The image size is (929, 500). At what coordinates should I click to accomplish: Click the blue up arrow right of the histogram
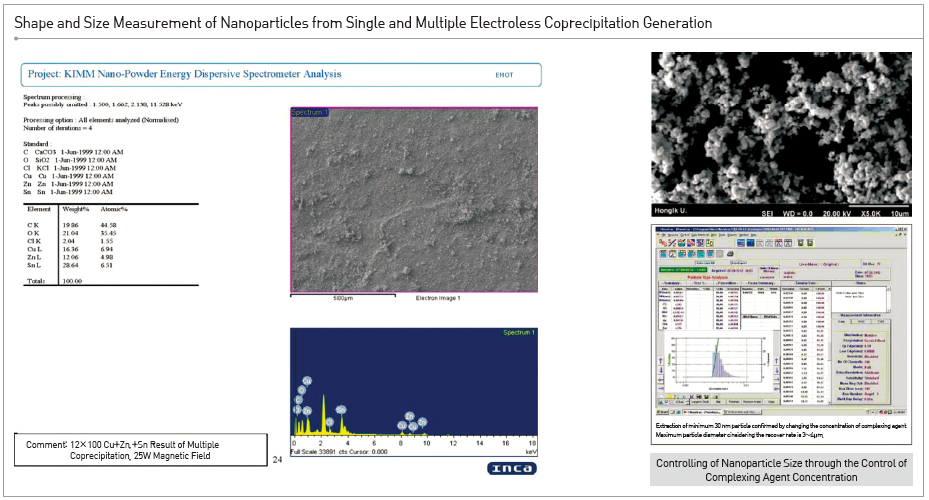(776, 361)
